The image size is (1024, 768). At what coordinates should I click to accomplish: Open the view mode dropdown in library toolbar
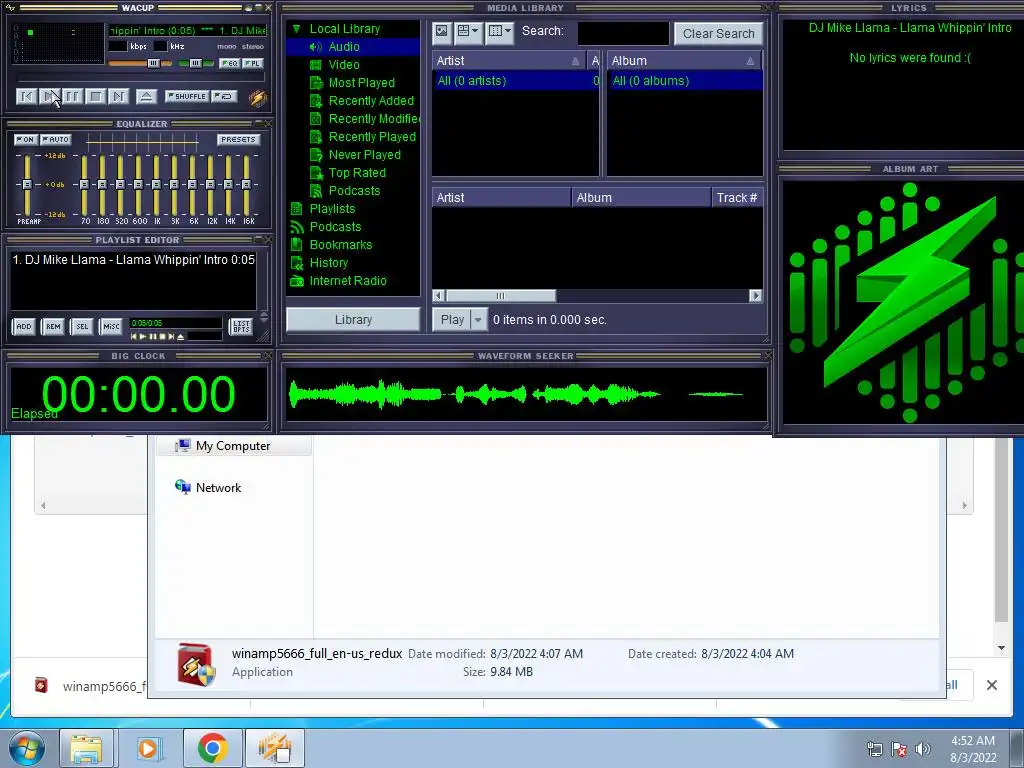pyautogui.click(x=468, y=31)
